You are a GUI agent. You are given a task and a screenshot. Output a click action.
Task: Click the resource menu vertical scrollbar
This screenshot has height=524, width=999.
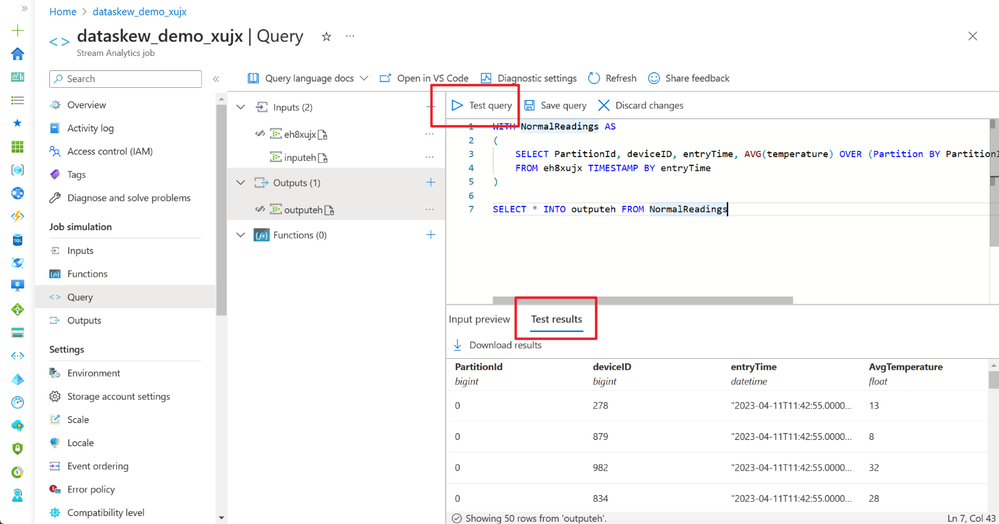point(221,210)
